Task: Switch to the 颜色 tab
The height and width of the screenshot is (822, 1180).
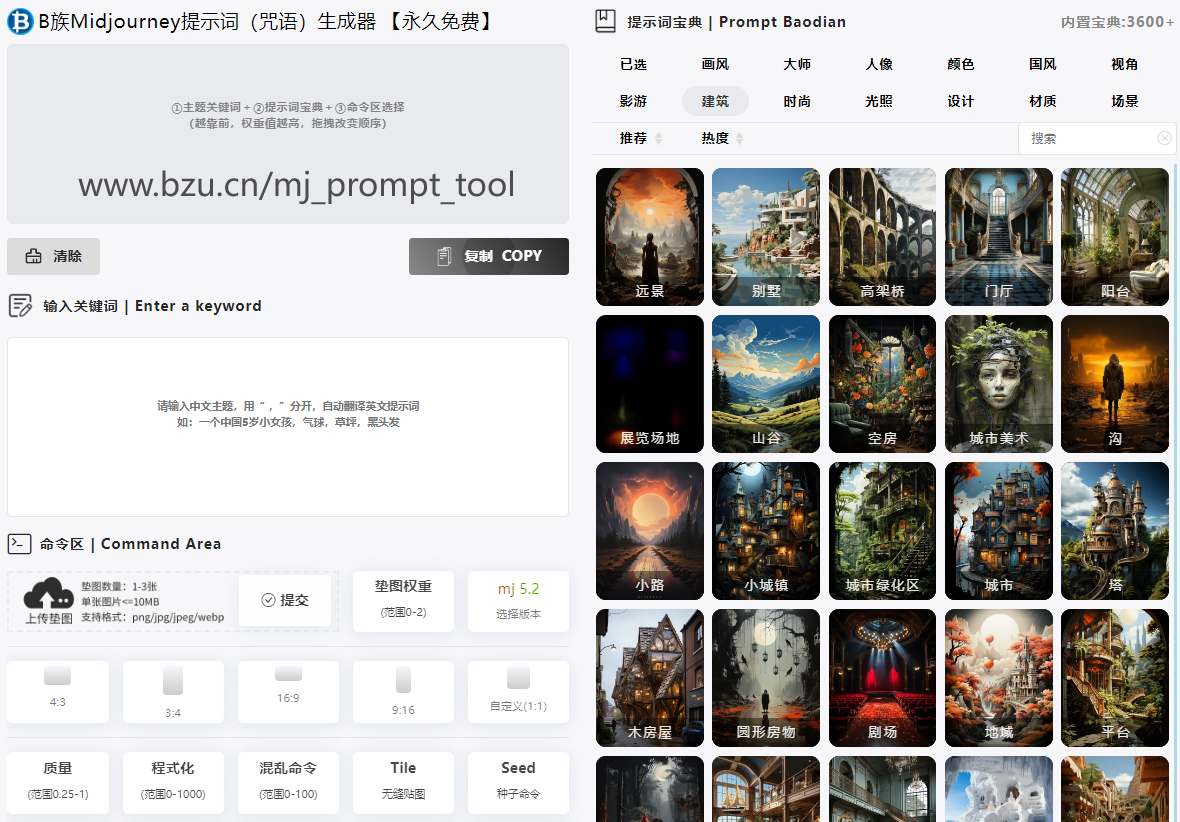Action: pos(961,65)
